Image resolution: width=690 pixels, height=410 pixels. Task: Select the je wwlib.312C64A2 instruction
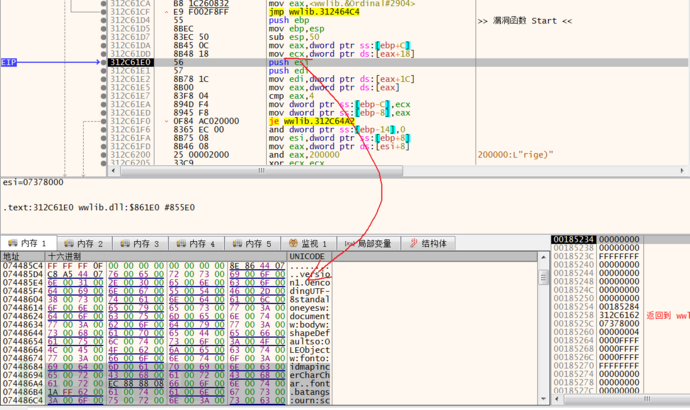tap(312, 121)
